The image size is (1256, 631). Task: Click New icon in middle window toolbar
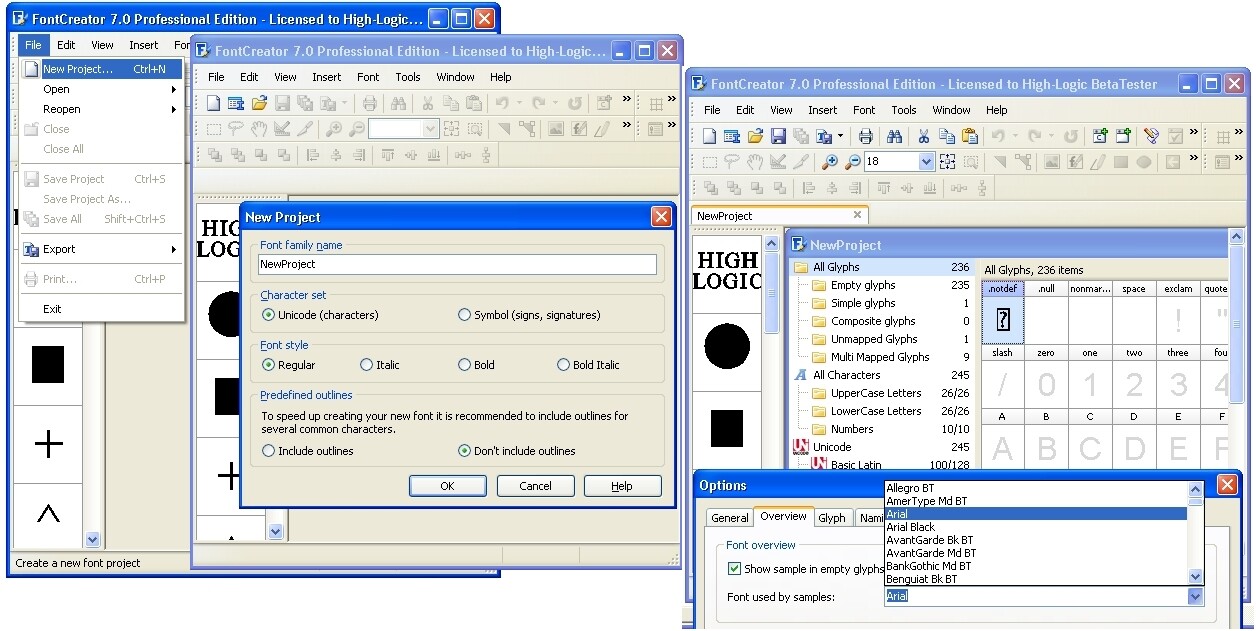pos(213,103)
